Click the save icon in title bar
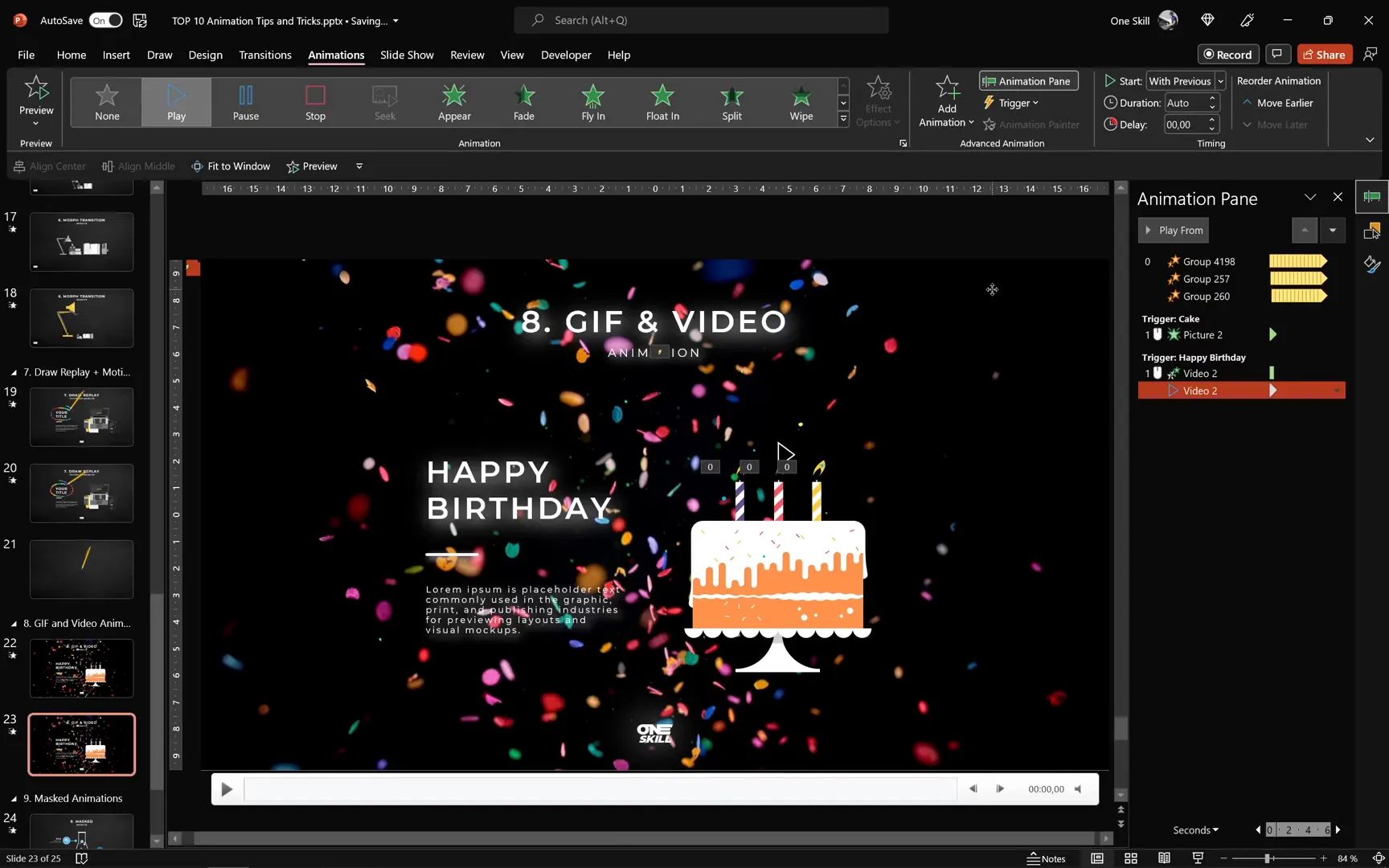This screenshot has height=868, width=1389. point(140,20)
